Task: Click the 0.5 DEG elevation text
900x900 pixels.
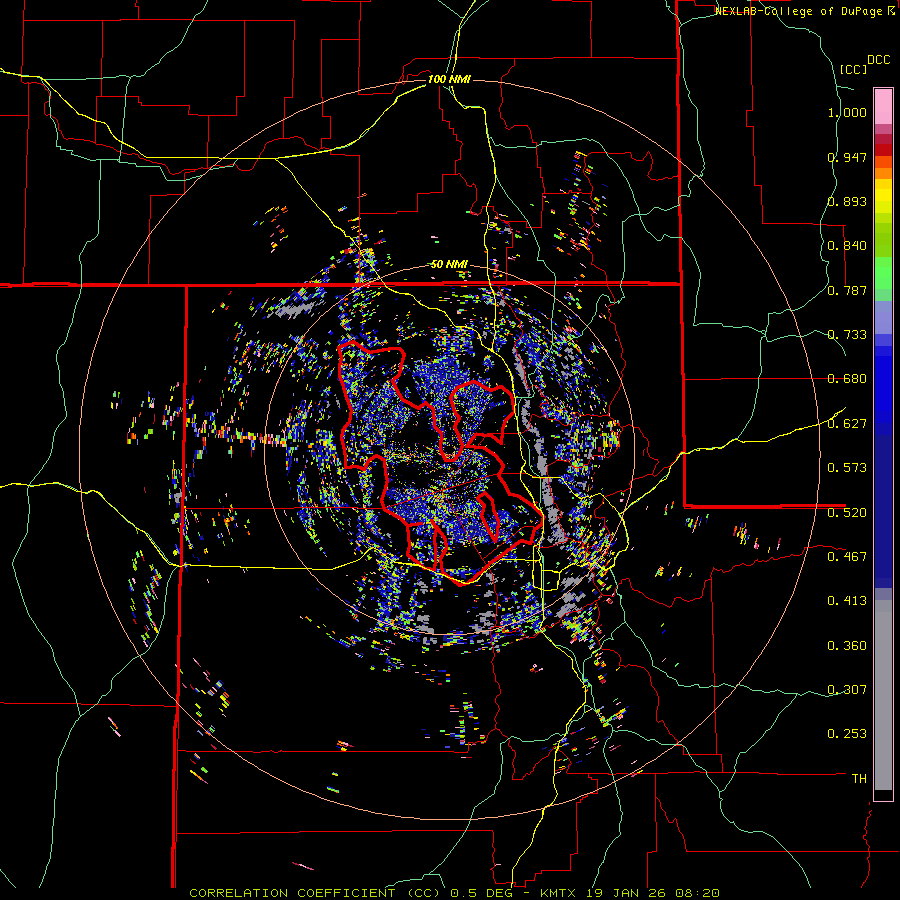Action: (482, 893)
